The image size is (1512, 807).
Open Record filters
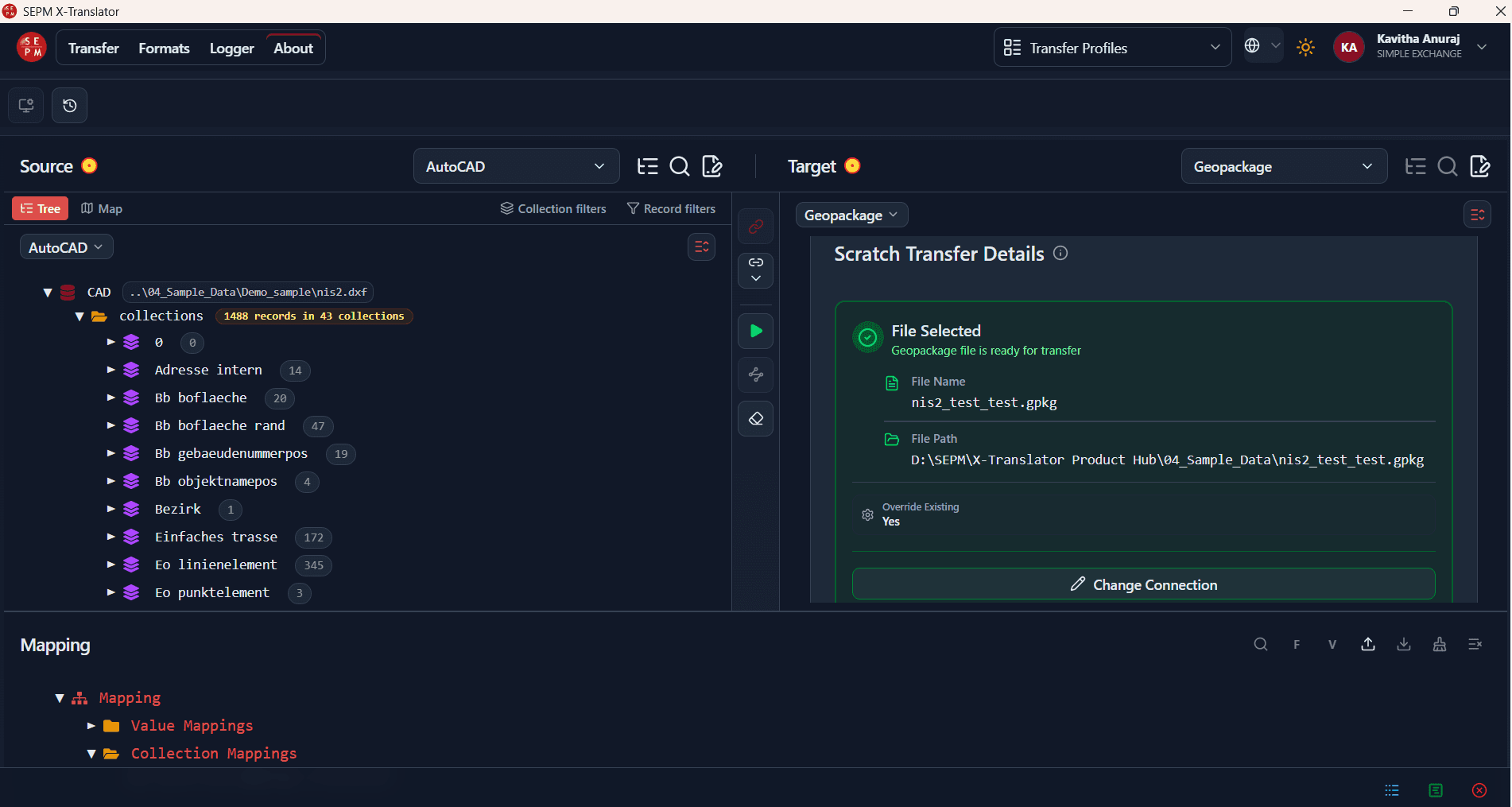[x=672, y=208]
